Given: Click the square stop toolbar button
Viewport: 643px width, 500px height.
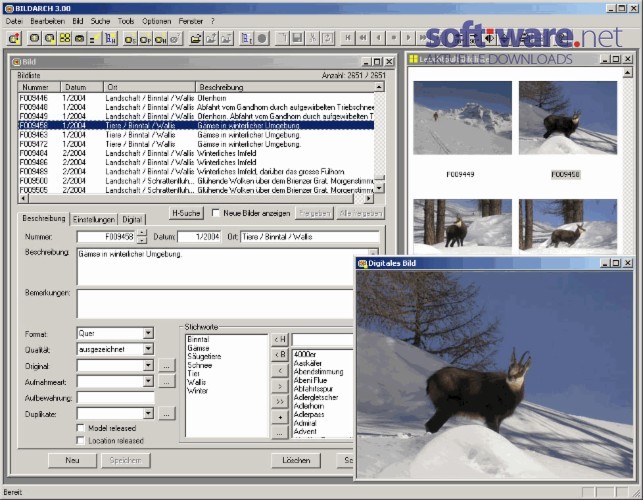Looking at the screenshot, I should click(393, 38).
